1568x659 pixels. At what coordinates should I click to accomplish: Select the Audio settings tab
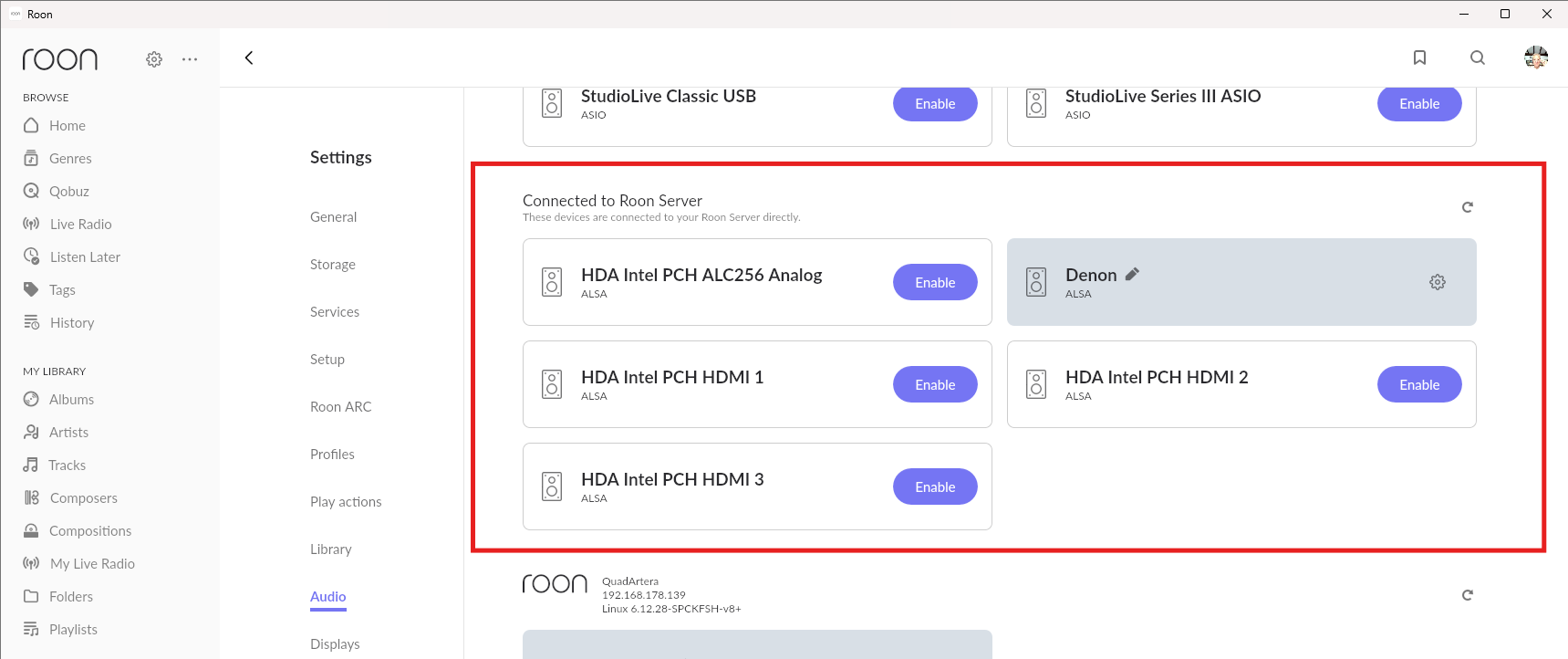tap(328, 596)
